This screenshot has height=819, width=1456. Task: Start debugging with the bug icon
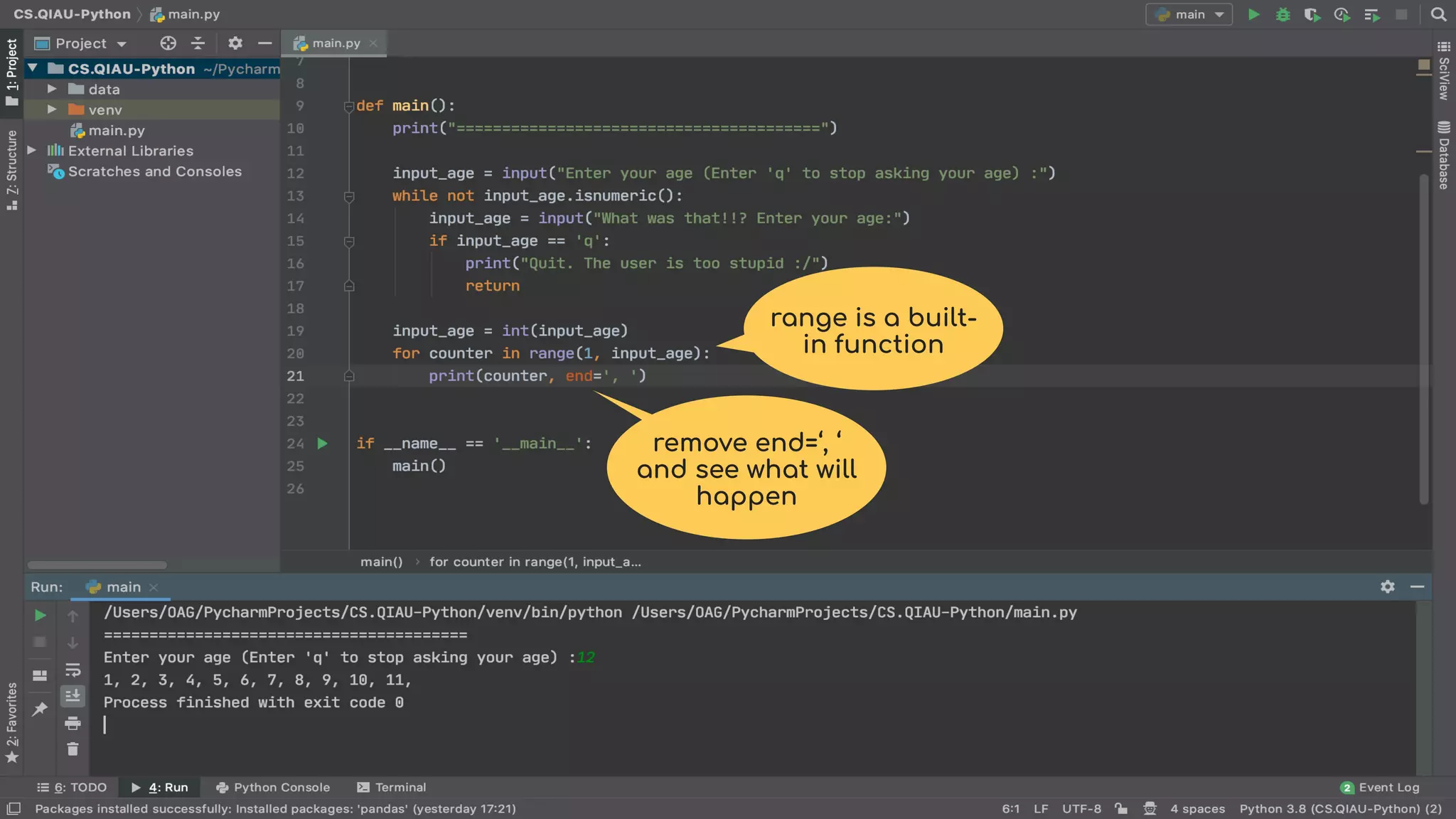pos(1283,14)
